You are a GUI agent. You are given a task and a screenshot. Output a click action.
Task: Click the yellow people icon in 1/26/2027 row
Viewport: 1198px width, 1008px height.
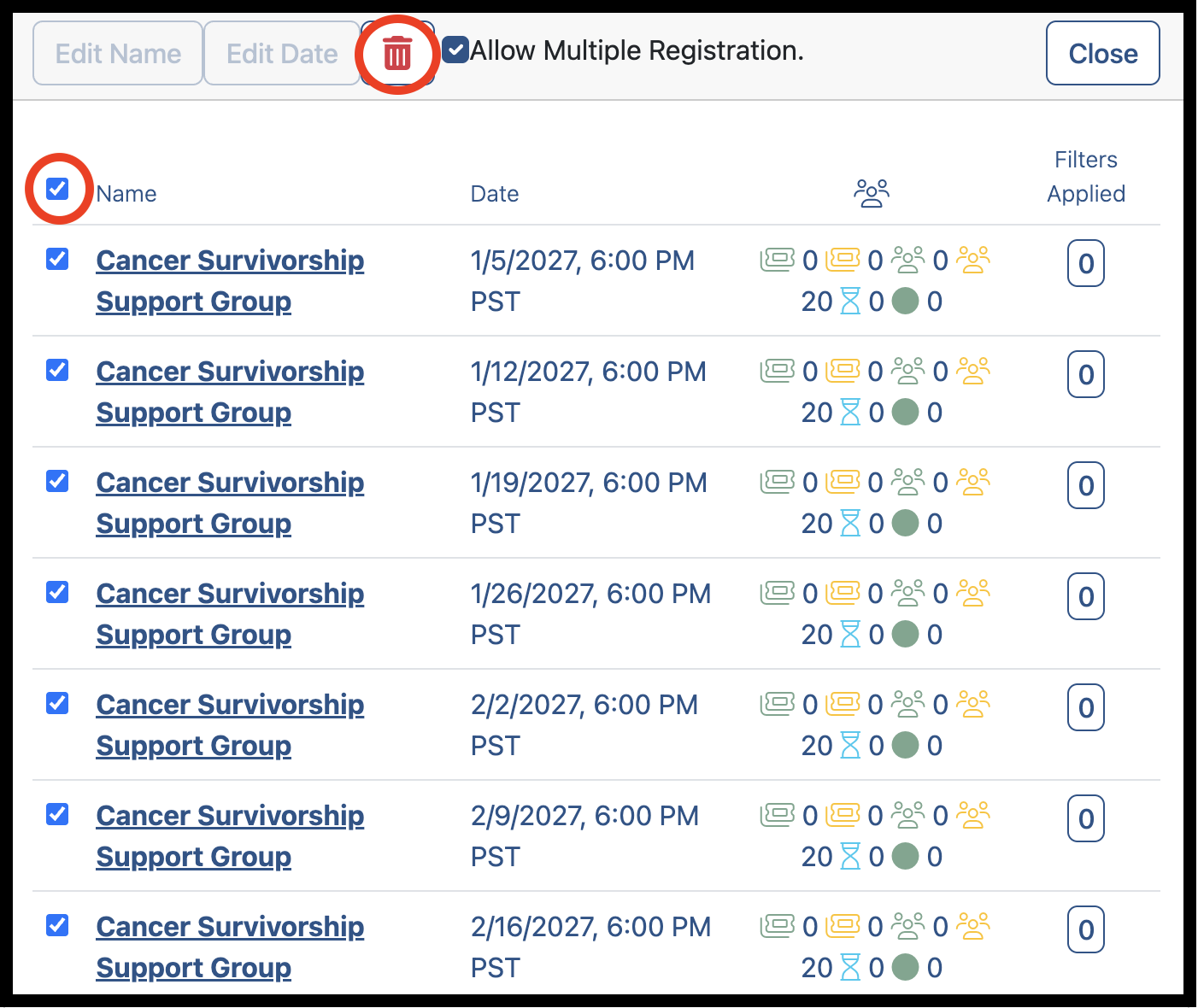click(973, 593)
